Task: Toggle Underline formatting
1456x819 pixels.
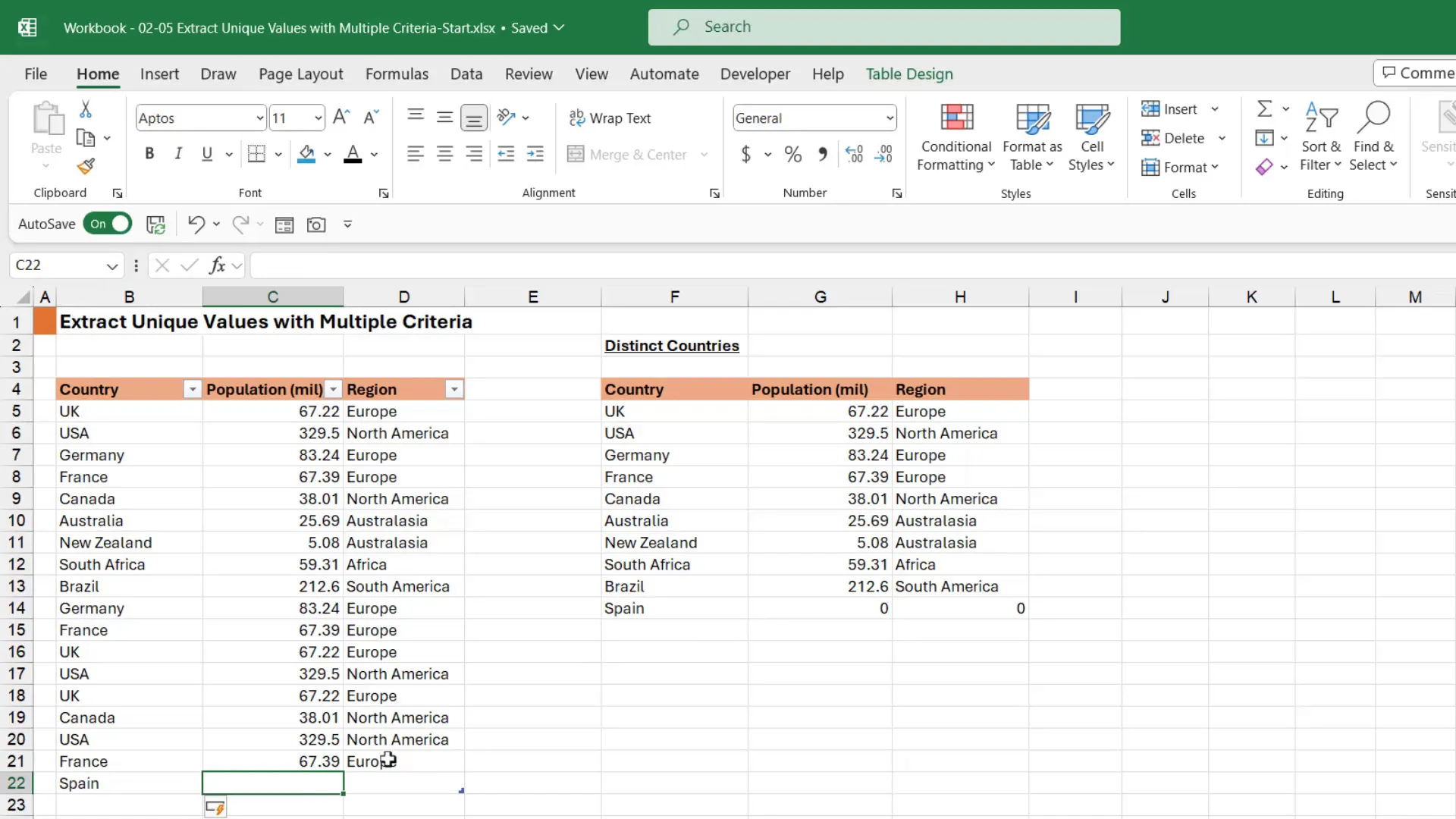Action: click(x=207, y=154)
